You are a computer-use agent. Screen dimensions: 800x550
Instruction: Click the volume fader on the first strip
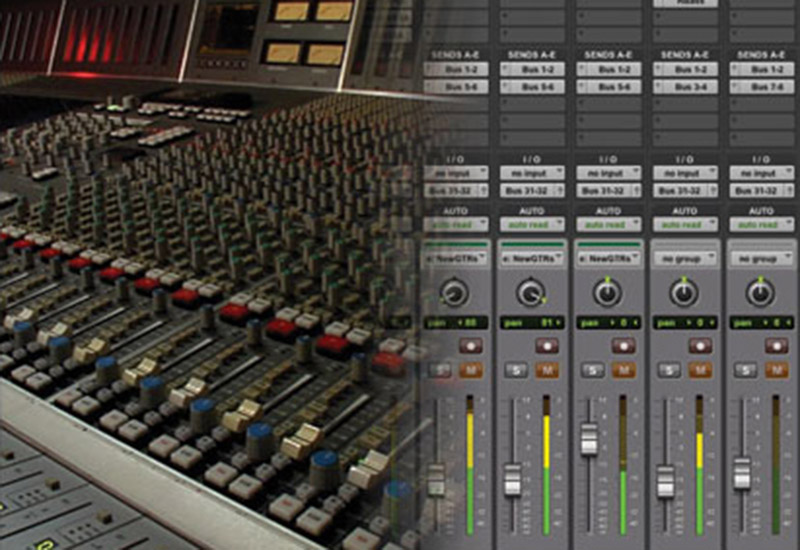click(x=436, y=480)
